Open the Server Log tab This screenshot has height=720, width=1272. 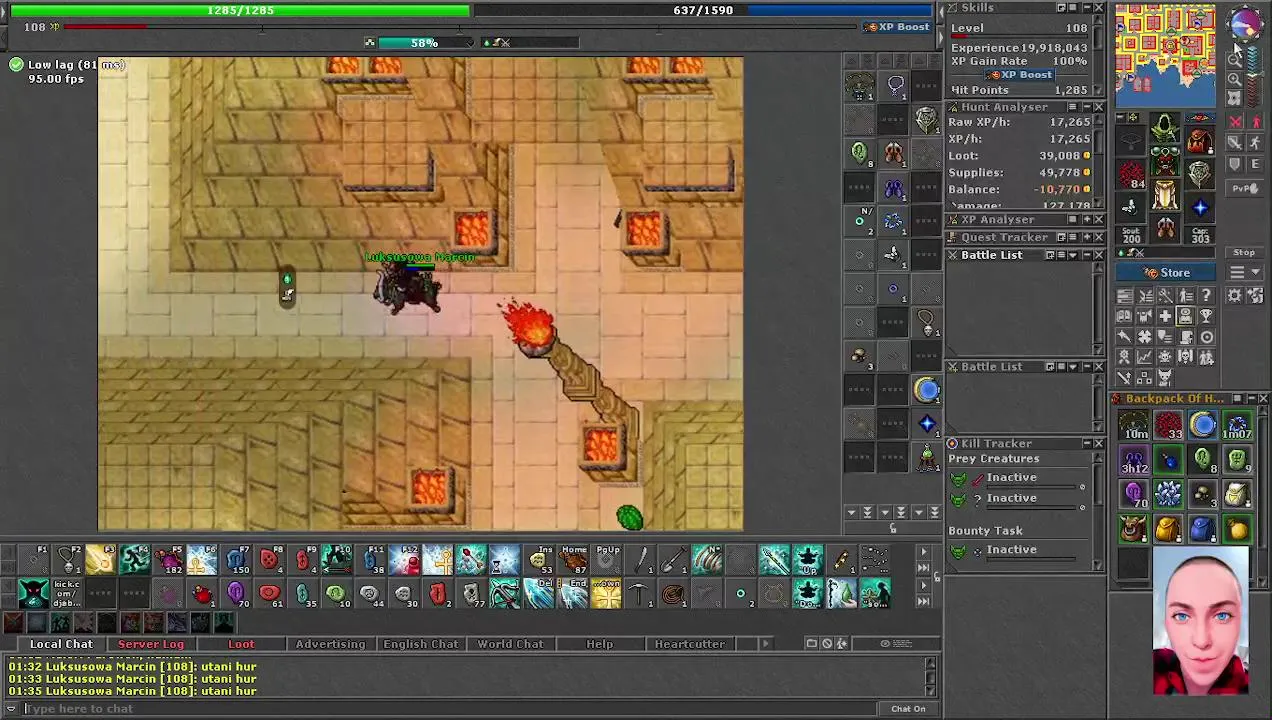tap(151, 644)
